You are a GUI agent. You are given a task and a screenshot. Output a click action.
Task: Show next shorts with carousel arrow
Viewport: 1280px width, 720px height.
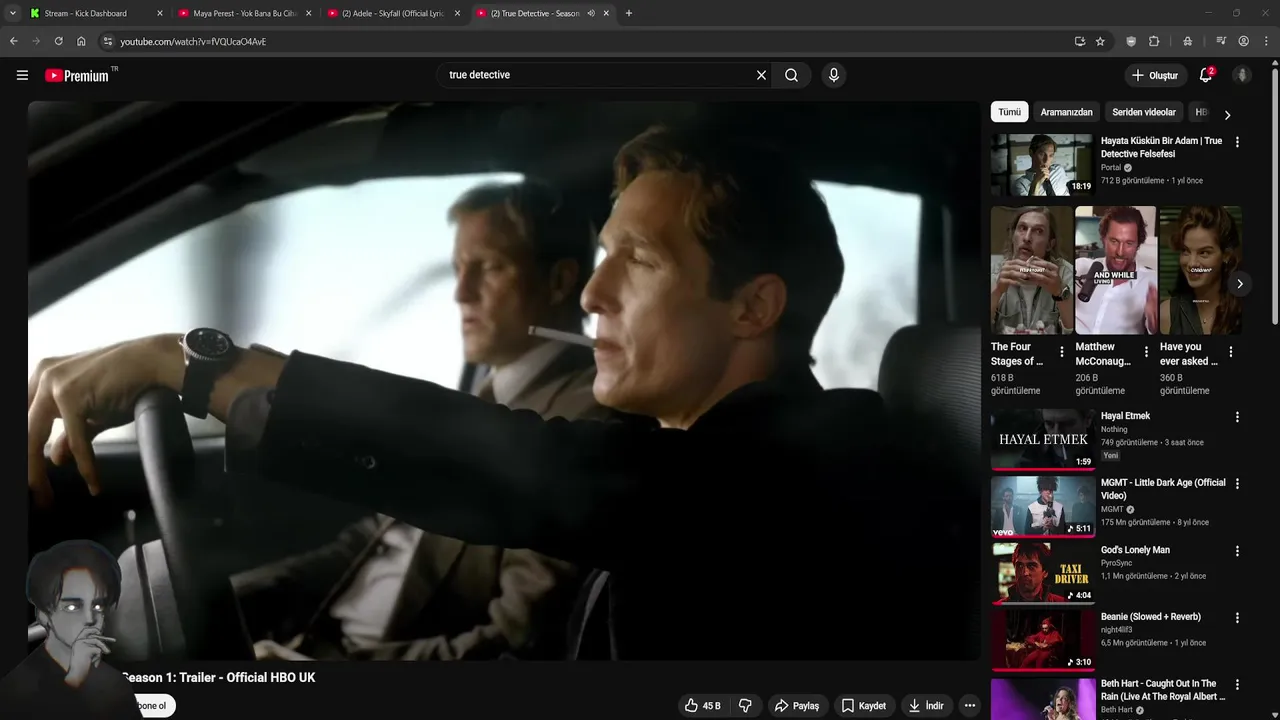tap(1239, 284)
